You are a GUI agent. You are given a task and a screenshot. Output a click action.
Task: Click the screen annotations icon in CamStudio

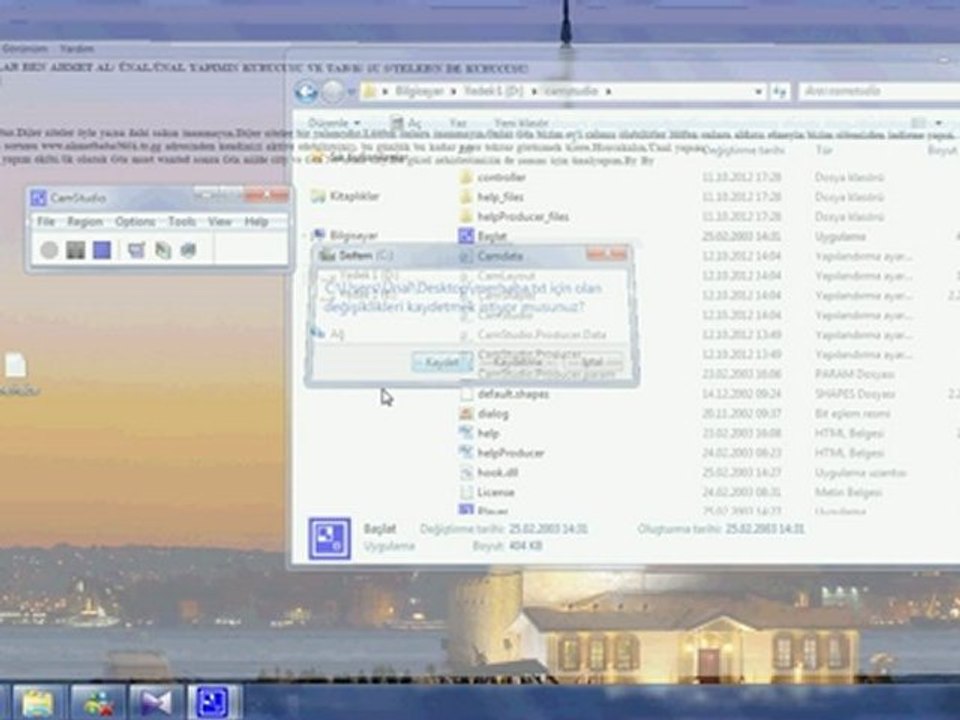[x=189, y=250]
